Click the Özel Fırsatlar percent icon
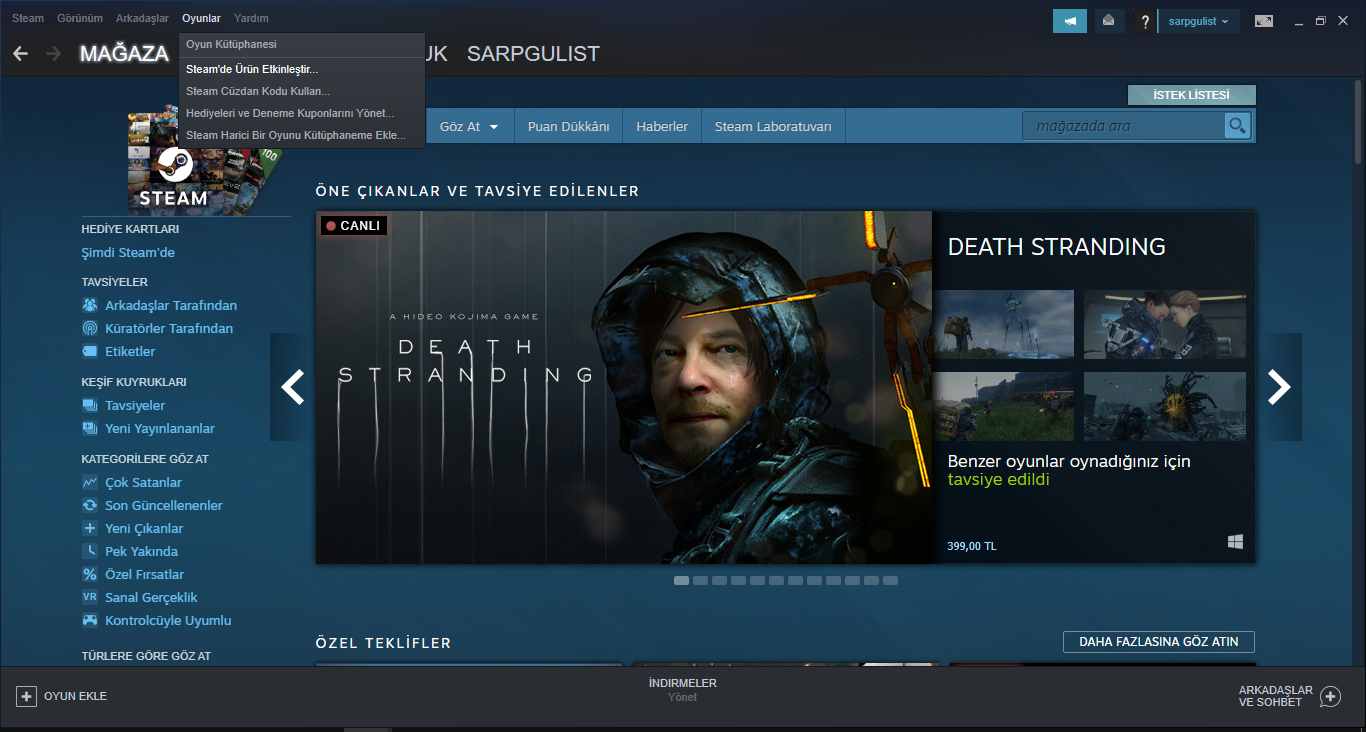Screen dimensions: 1366x732 pyautogui.click(x=90, y=574)
